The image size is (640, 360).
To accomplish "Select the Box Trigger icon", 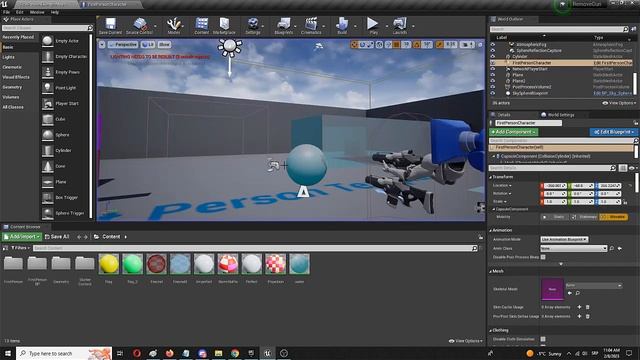I will pyautogui.click(x=48, y=197).
